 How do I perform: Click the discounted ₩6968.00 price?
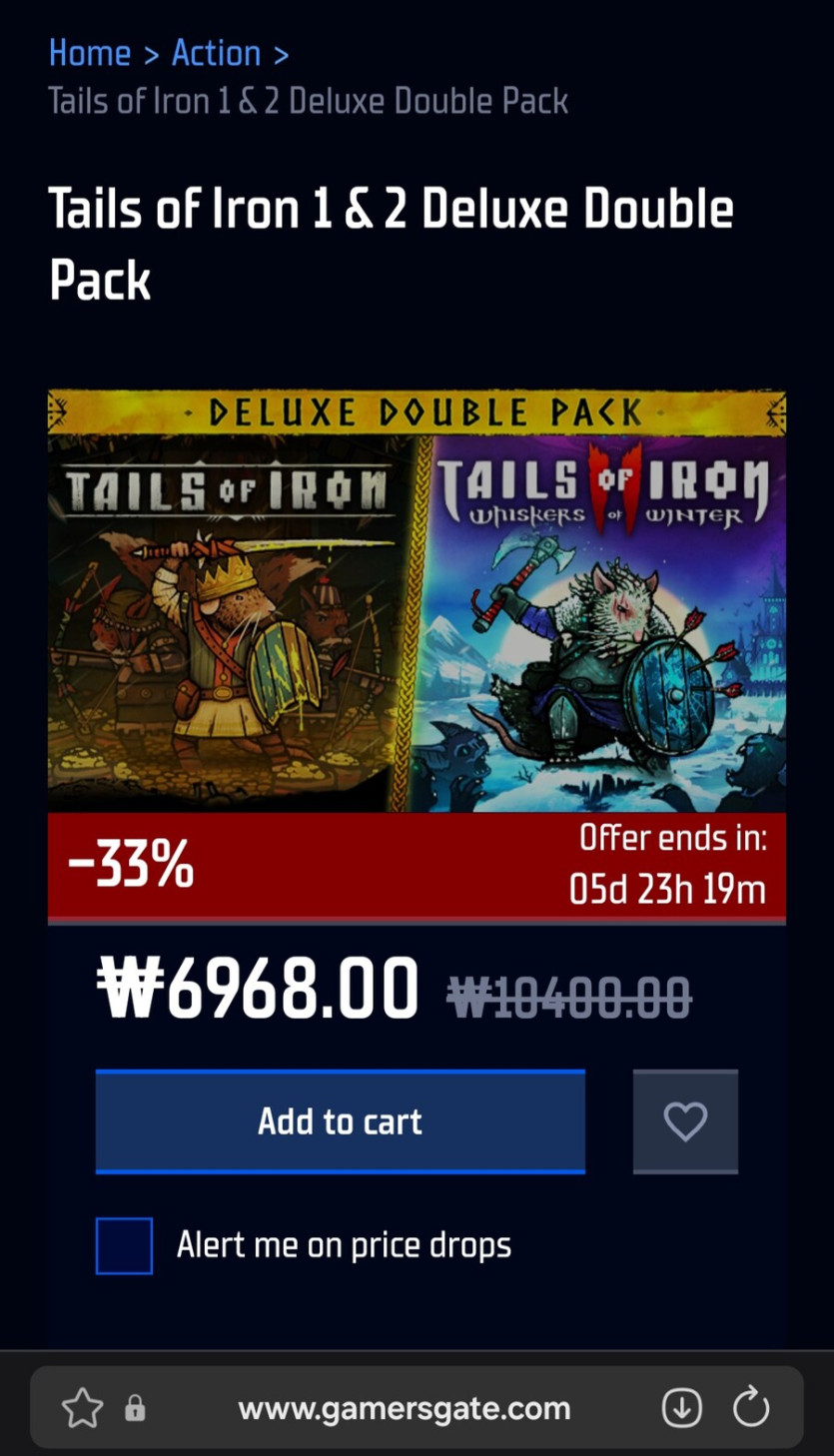(258, 989)
